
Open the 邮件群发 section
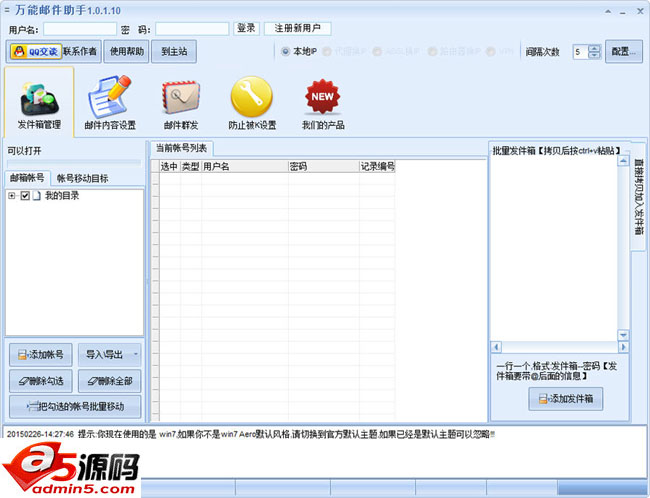click(x=181, y=102)
